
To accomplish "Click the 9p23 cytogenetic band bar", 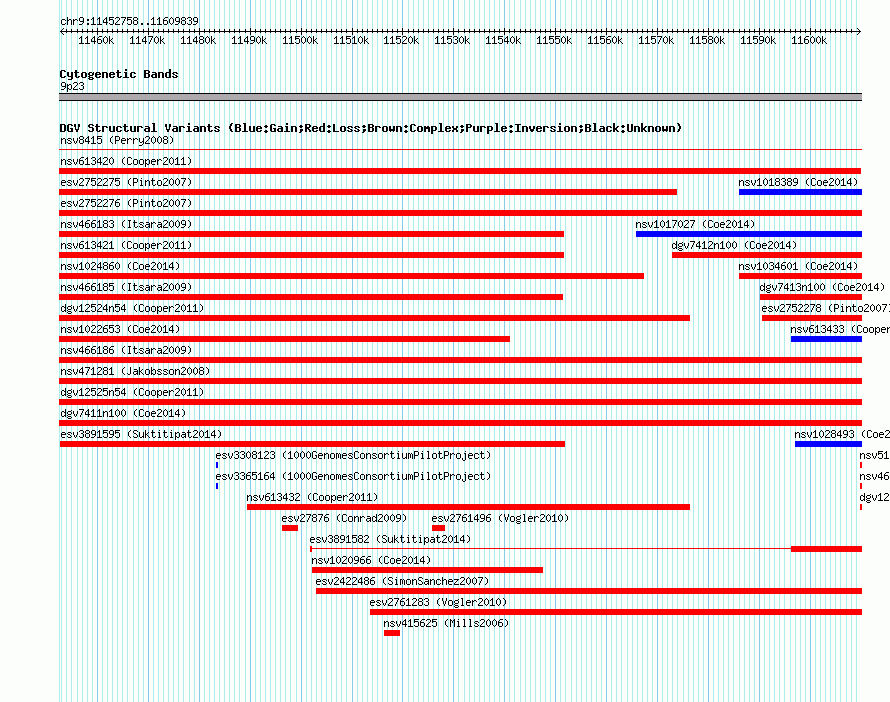I will 460,97.
